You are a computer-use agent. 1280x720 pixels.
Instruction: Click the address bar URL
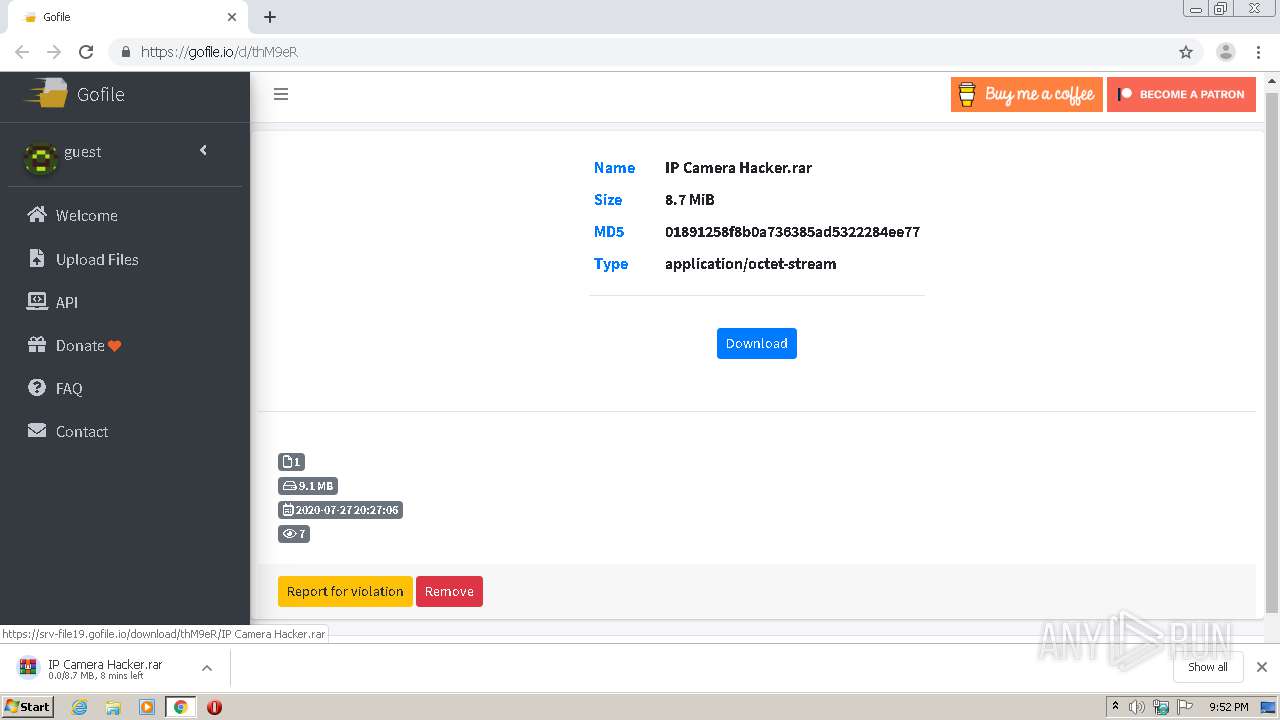(x=219, y=52)
